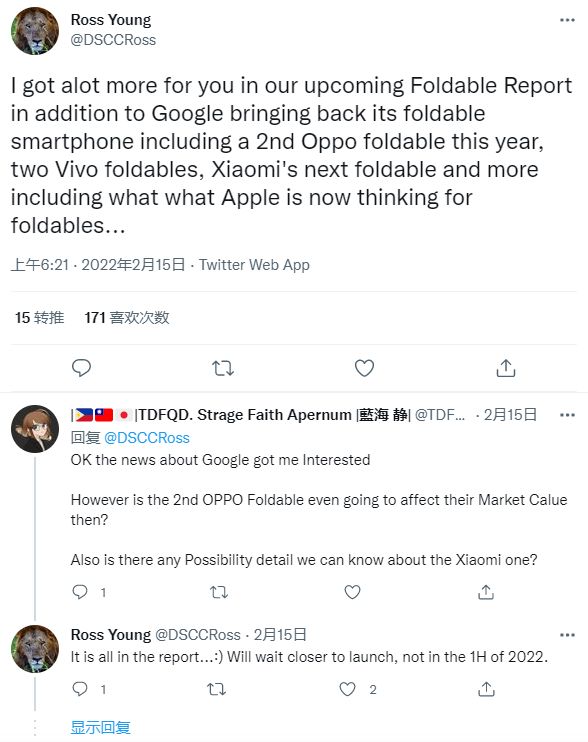Like TDFQD's reply about Google news

[x=352, y=592]
